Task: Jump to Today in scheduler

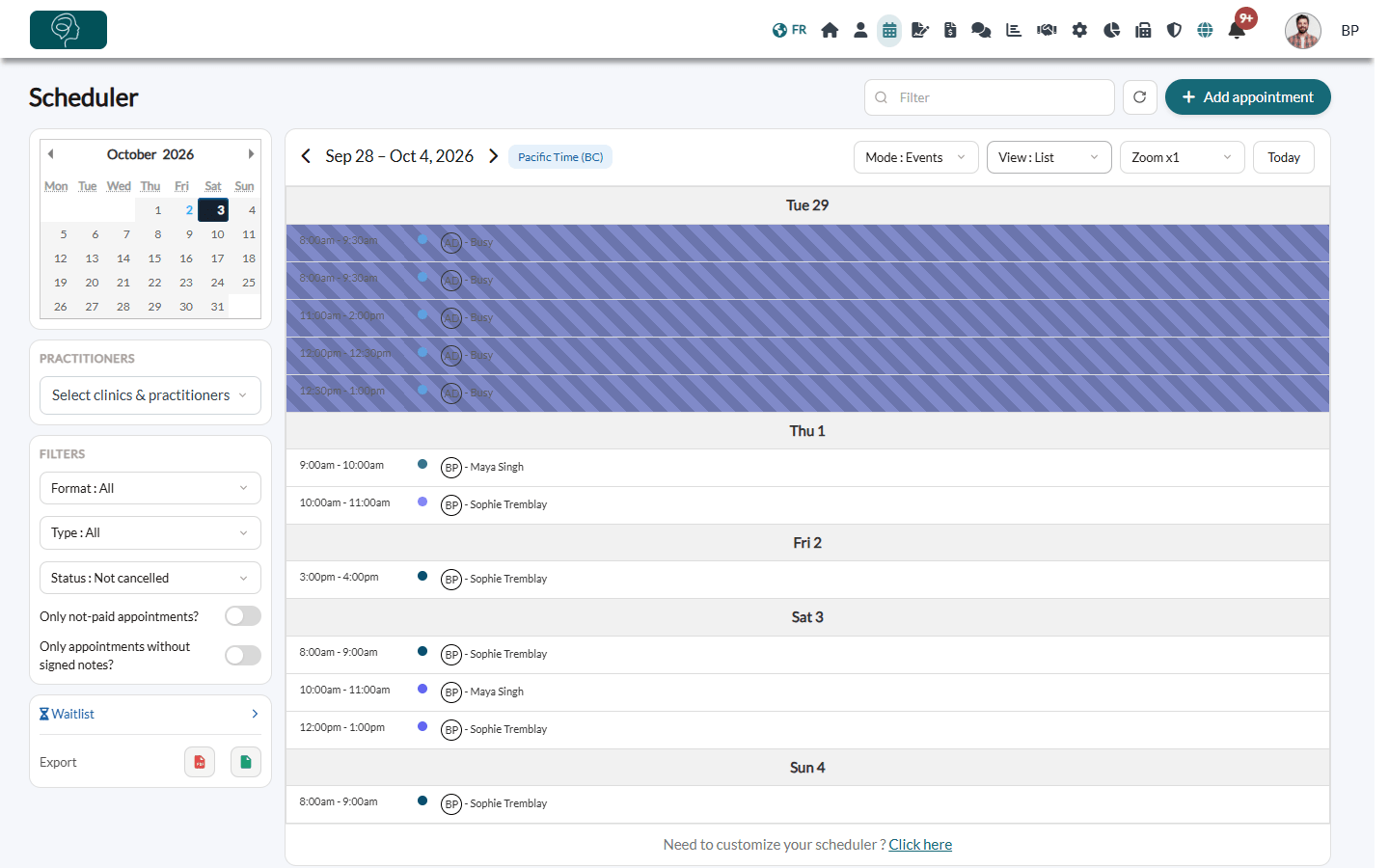Action: click(x=1284, y=157)
